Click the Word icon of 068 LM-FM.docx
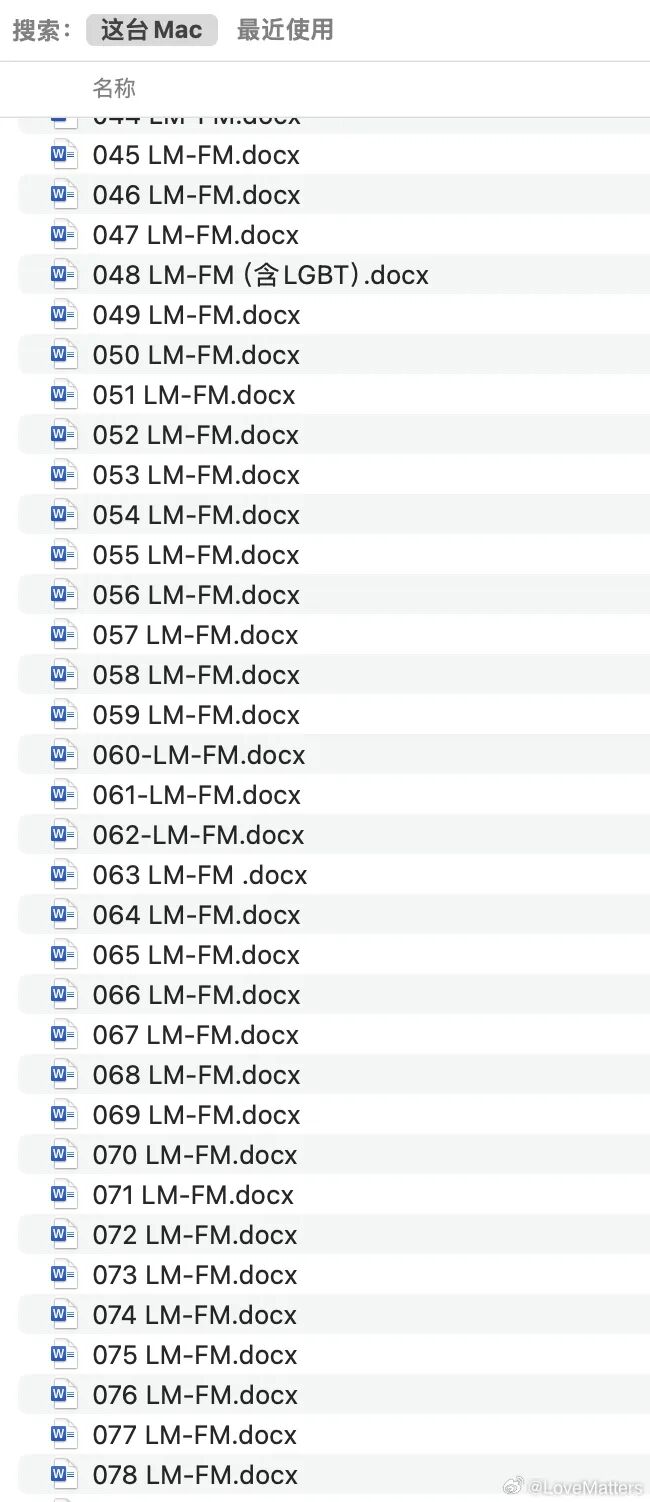The image size is (650, 1502). tap(64, 1075)
